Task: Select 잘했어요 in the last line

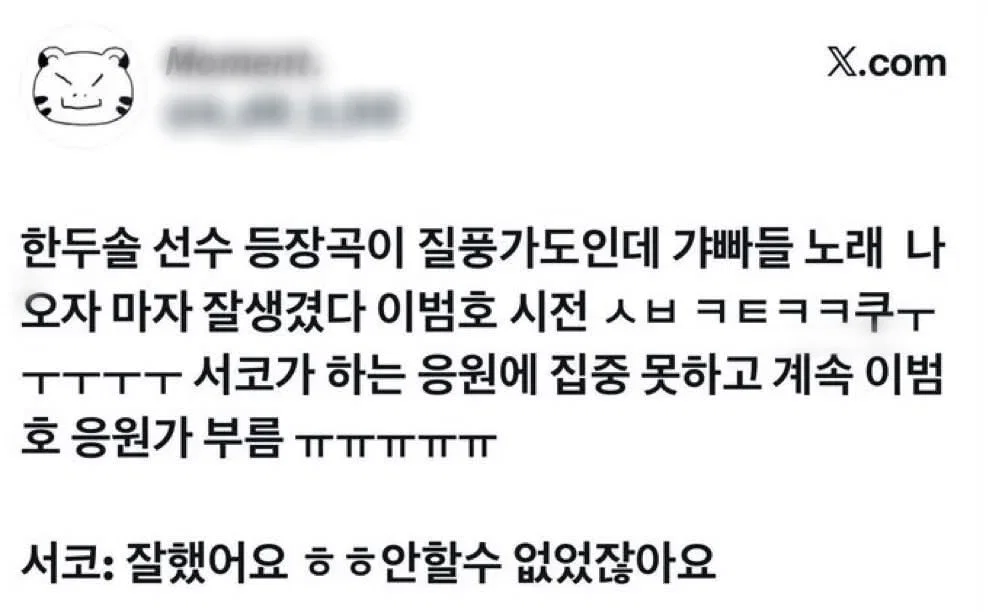Action: click(x=206, y=561)
